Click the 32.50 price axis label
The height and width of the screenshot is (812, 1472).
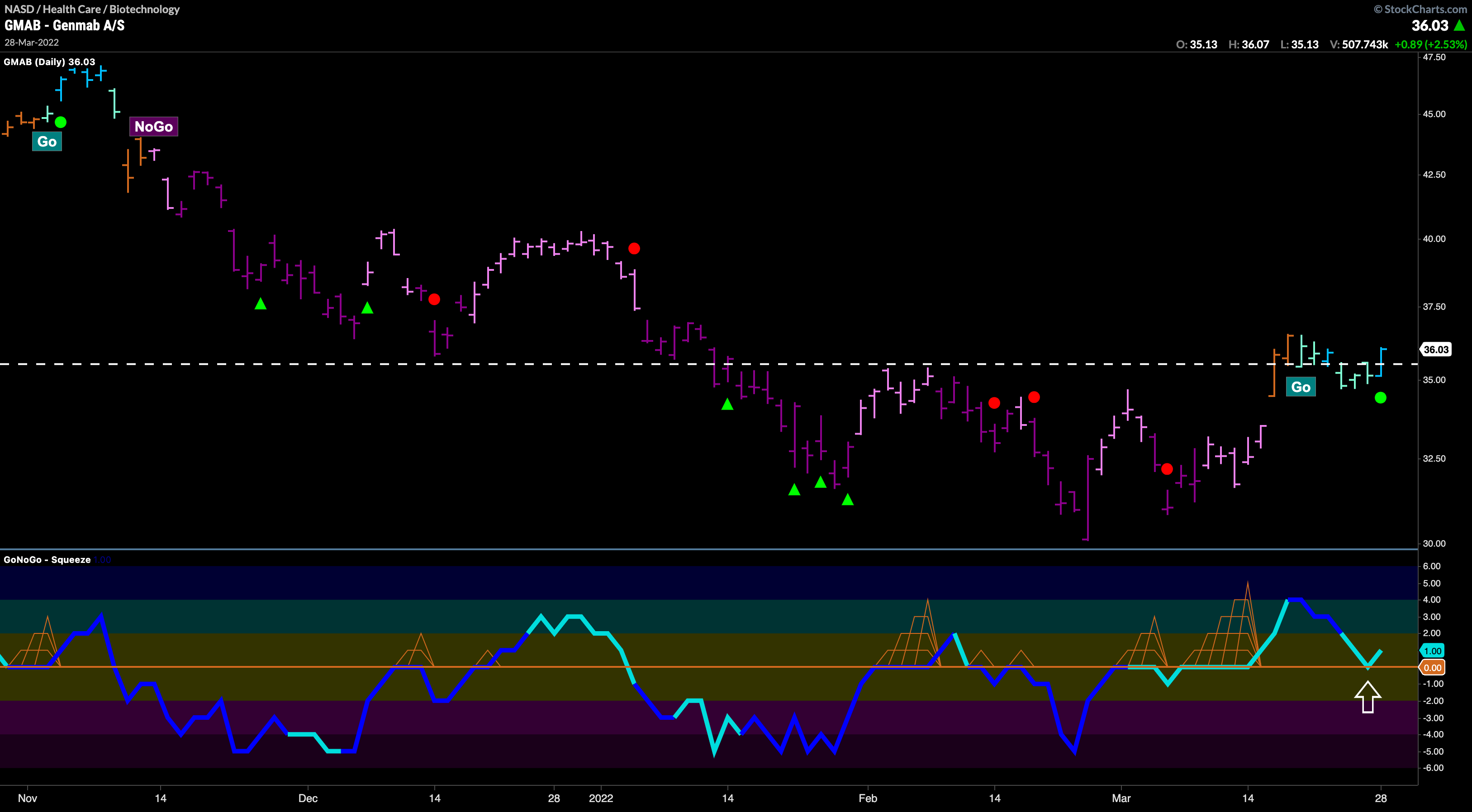coord(1434,458)
